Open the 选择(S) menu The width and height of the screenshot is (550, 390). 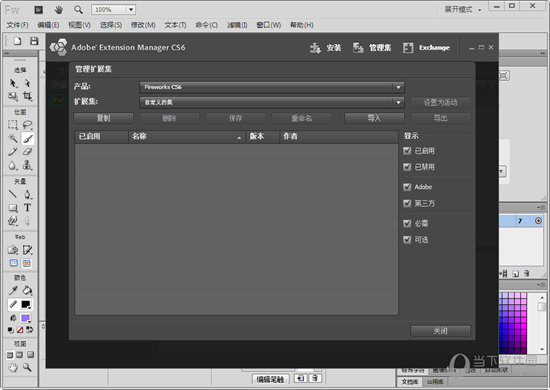click(111, 25)
